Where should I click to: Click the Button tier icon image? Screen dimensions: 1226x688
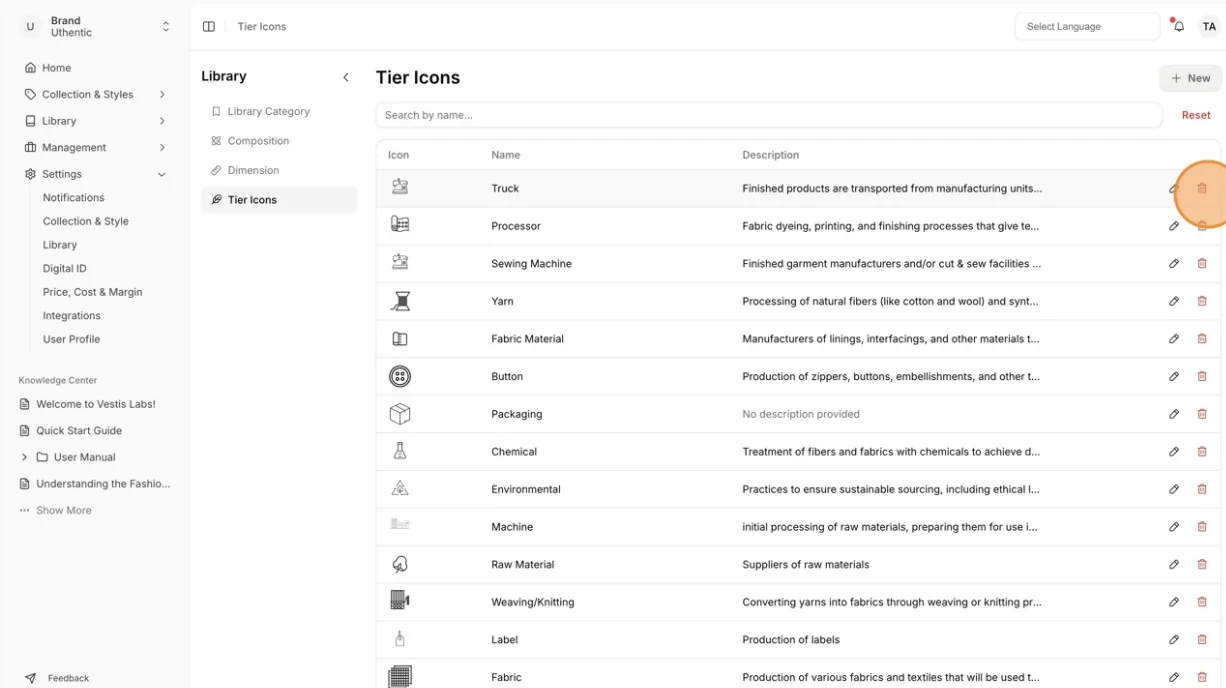click(400, 377)
